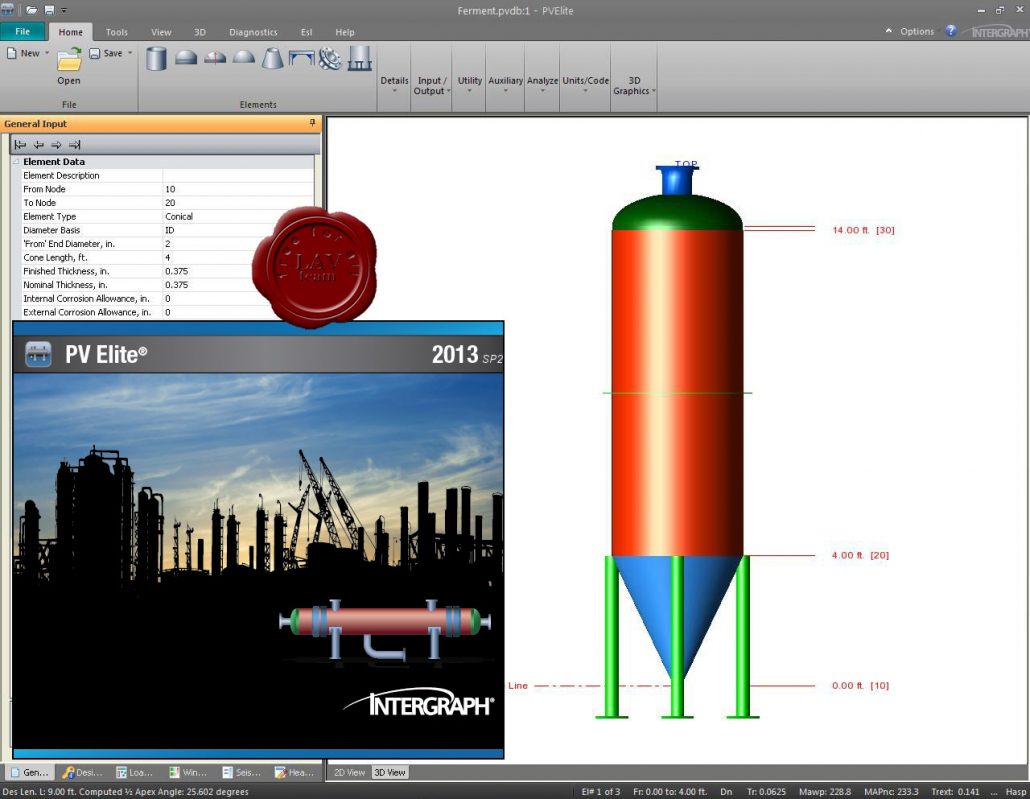Viewport: 1030px width, 799px height.
Task: Click the body flange element icon
Action: click(330, 59)
